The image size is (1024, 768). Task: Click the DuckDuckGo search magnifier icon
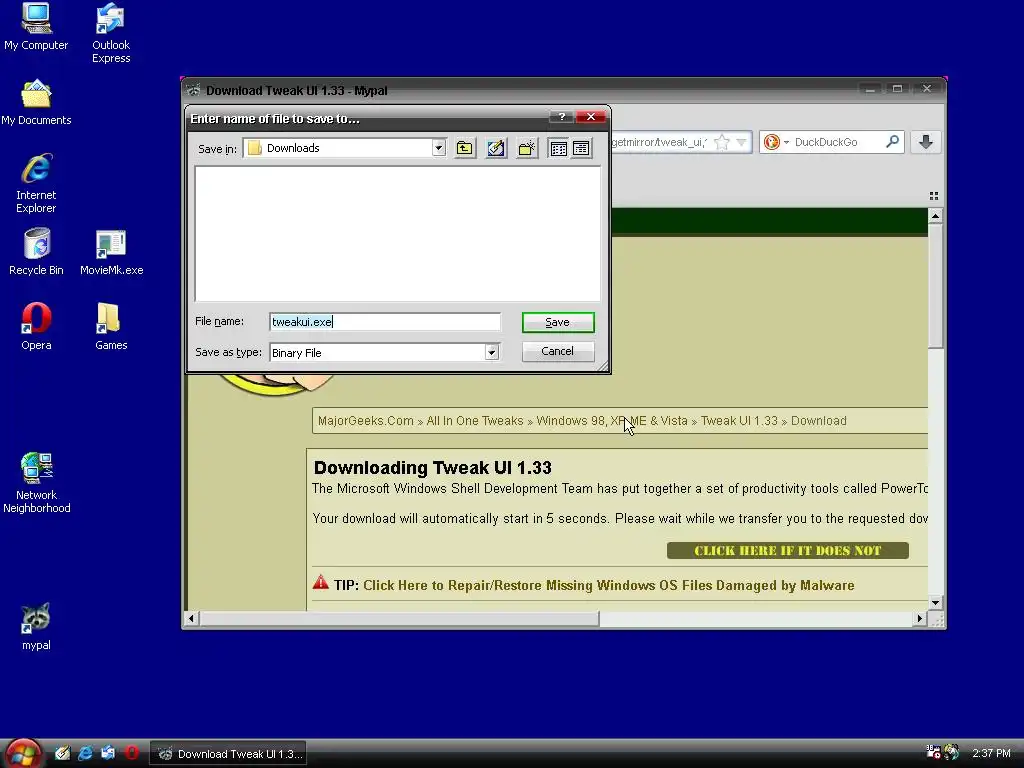[x=892, y=142]
